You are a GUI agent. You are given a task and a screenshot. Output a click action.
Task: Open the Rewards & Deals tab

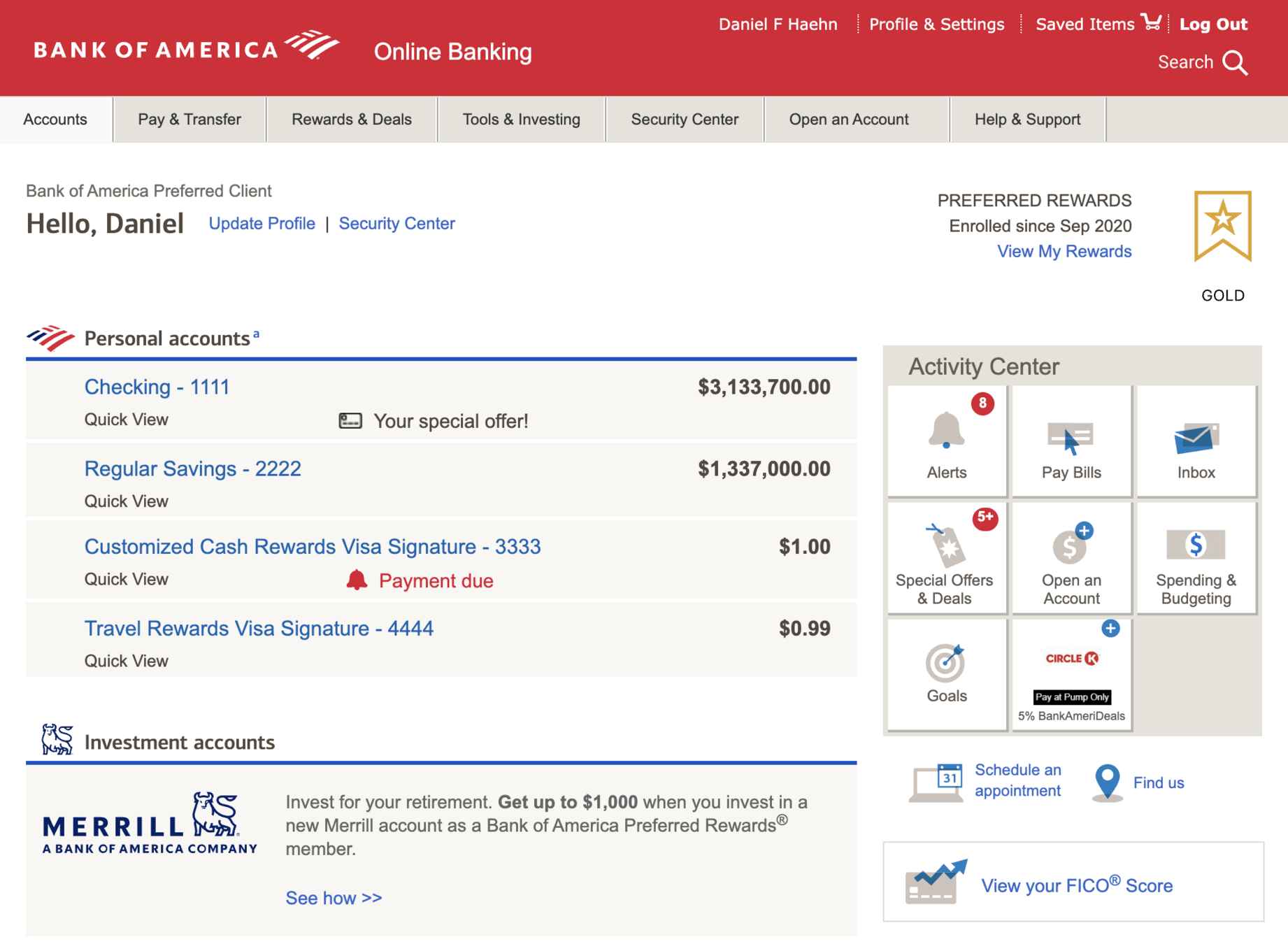coord(352,120)
